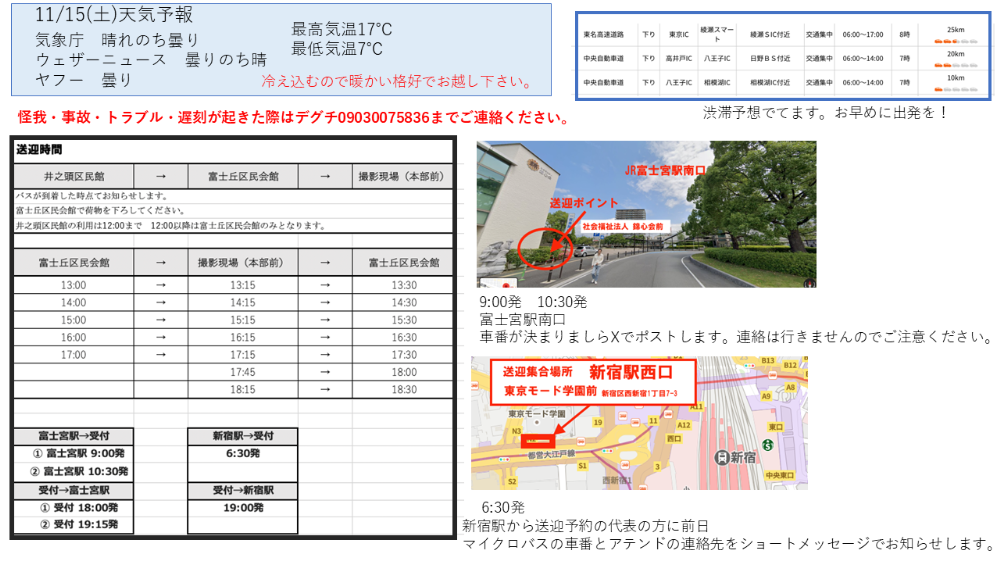Select the 送迎時間 table title cell
The width and height of the screenshot is (1000, 562).
click(40, 150)
